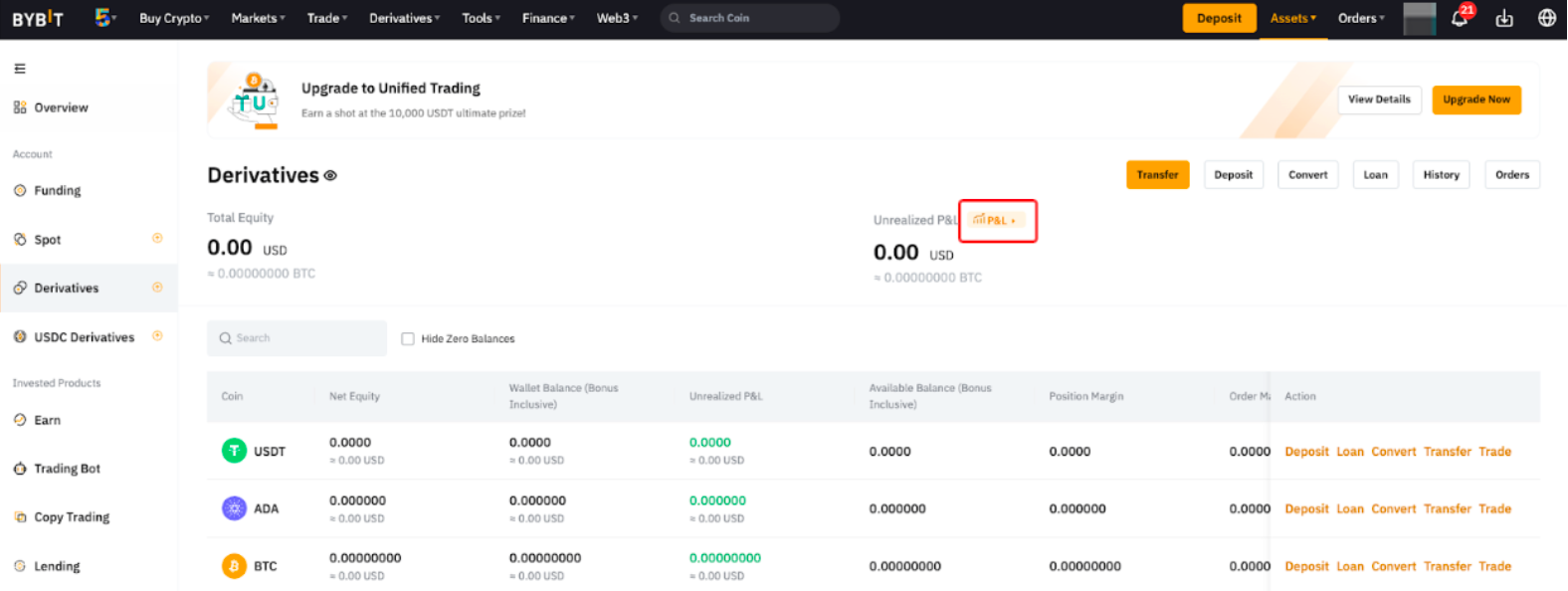This screenshot has width=1568, height=591.
Task: Click the orange icon beside Spot
Action: (x=157, y=238)
